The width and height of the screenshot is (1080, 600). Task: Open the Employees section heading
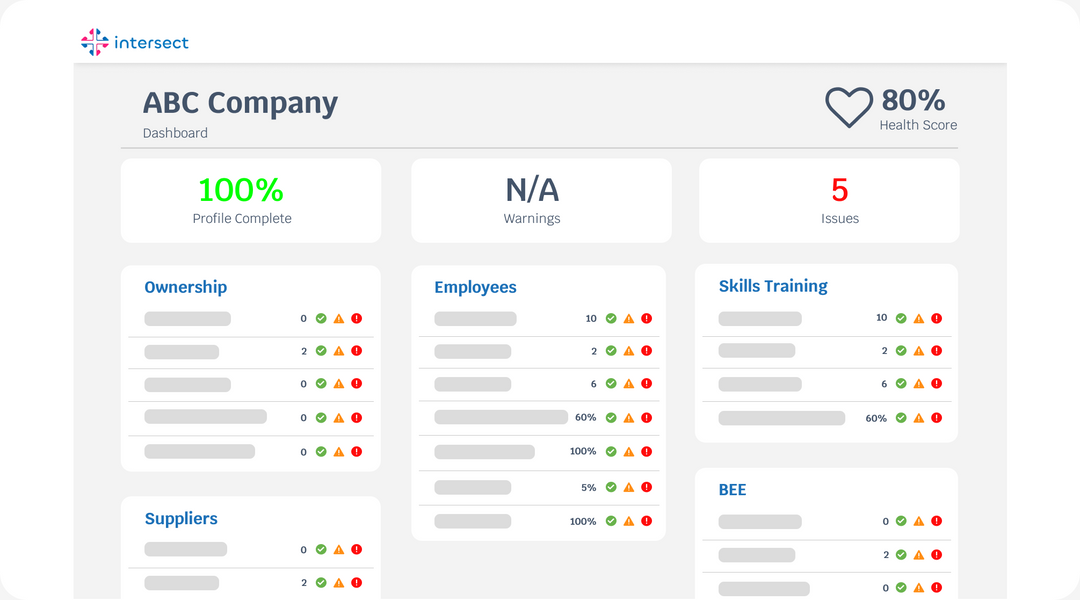pos(475,287)
